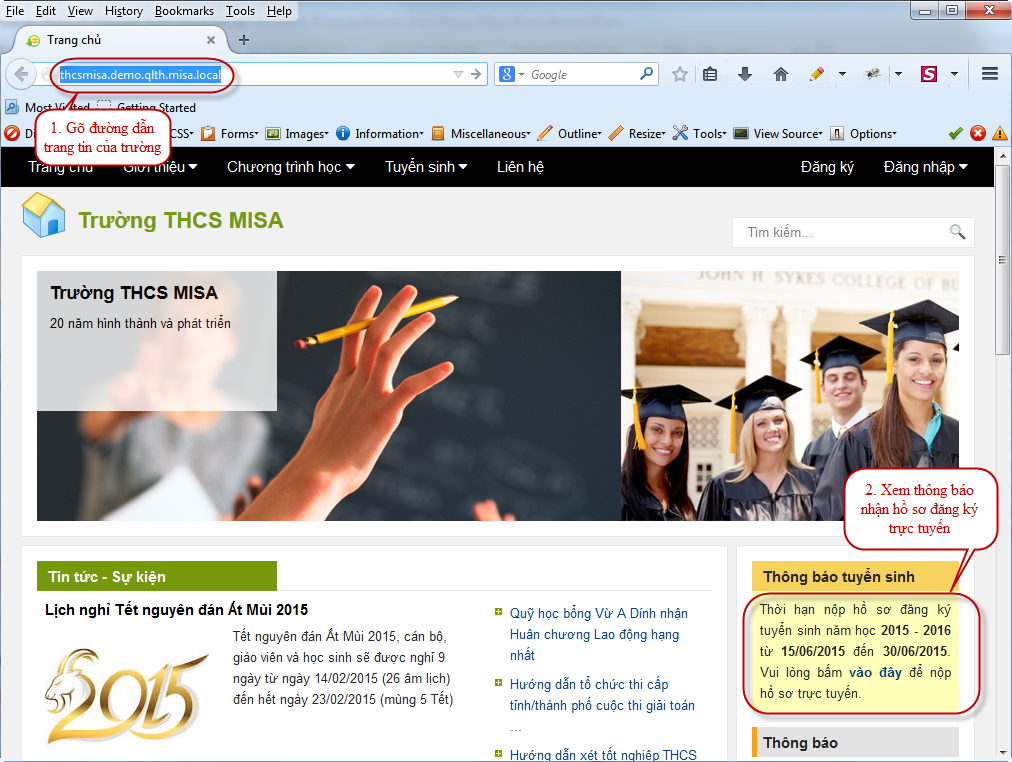Click the Disable red circle icon
This screenshot has height=762, width=1012.
(12, 134)
